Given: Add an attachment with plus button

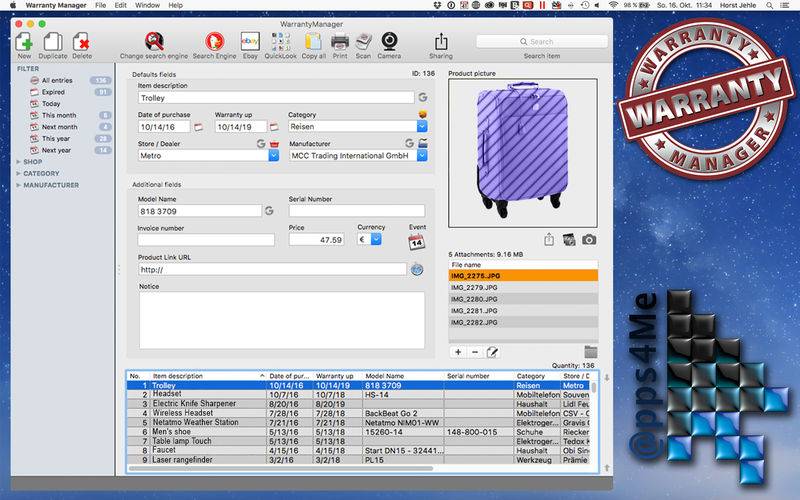Looking at the screenshot, I should coord(458,352).
